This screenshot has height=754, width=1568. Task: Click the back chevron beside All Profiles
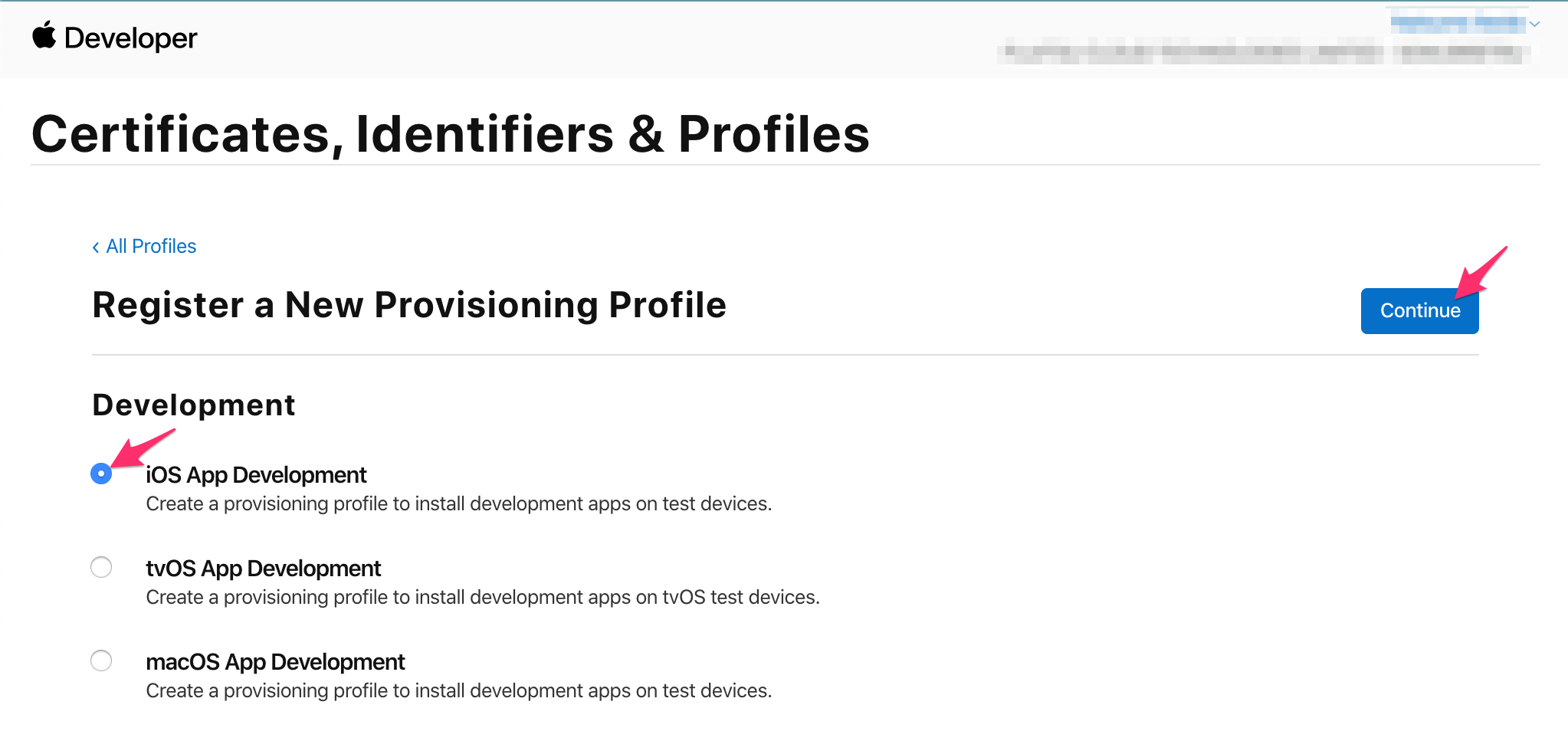96,247
